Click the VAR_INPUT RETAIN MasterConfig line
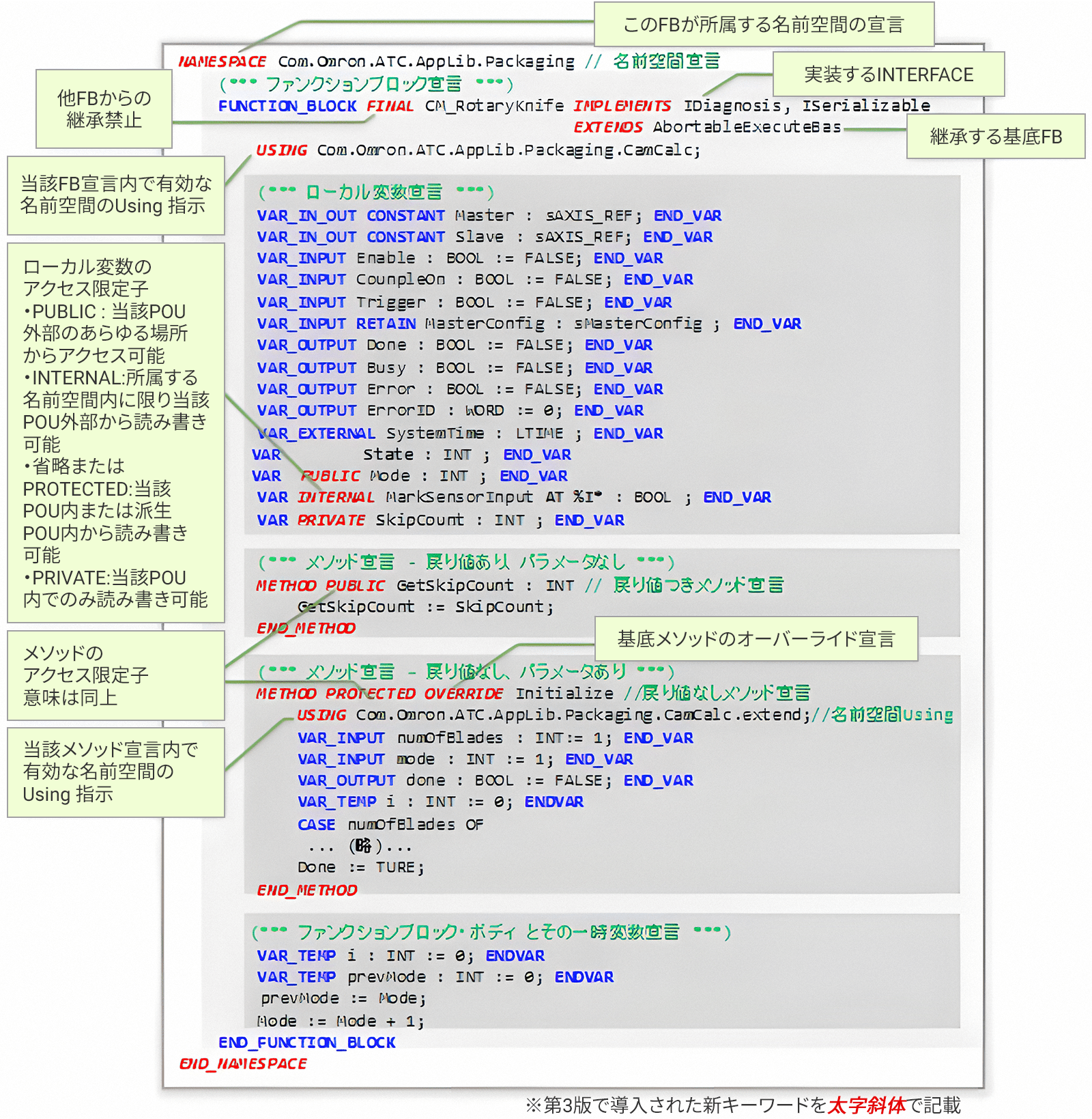1092x1119 pixels. (529, 324)
